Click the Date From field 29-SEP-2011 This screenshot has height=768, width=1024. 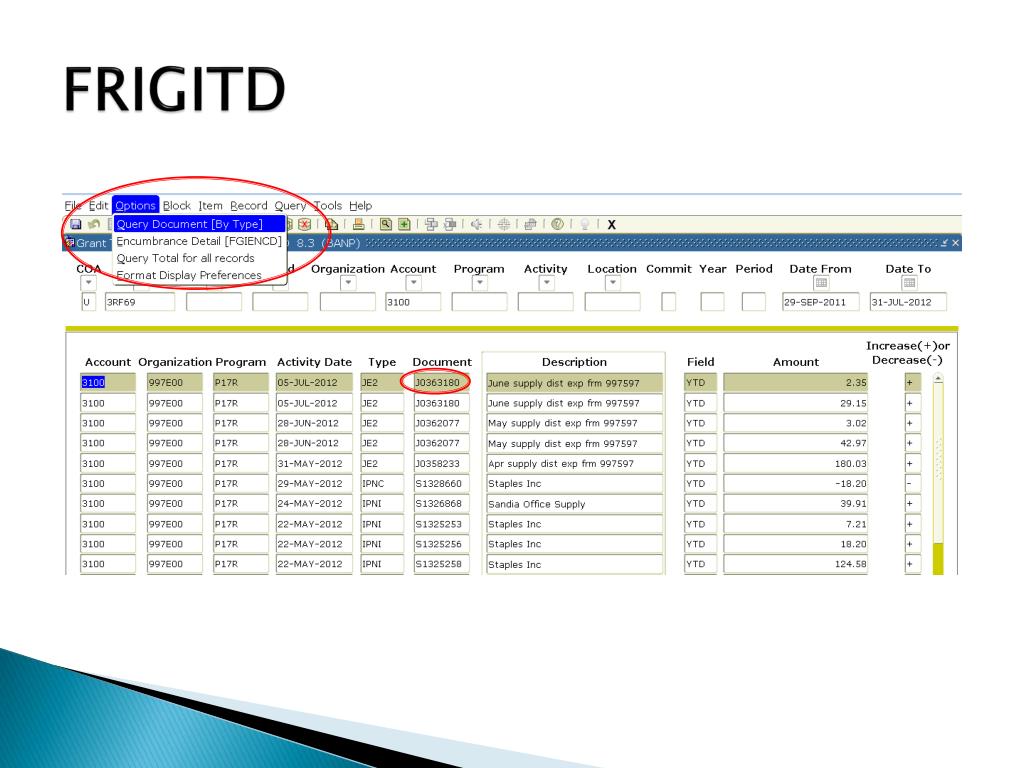[x=821, y=302]
